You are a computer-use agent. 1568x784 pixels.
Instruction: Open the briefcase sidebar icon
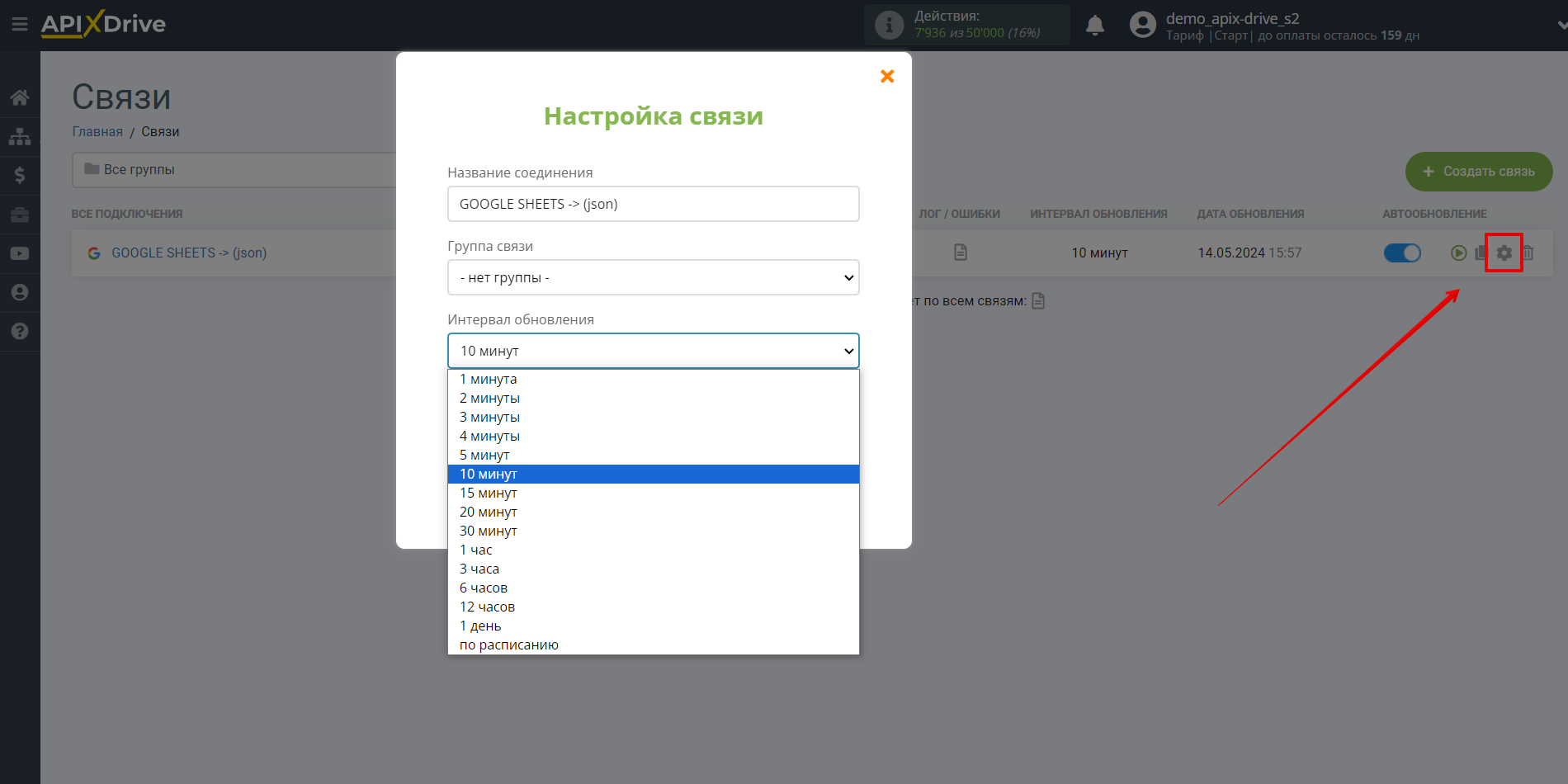pyautogui.click(x=20, y=215)
